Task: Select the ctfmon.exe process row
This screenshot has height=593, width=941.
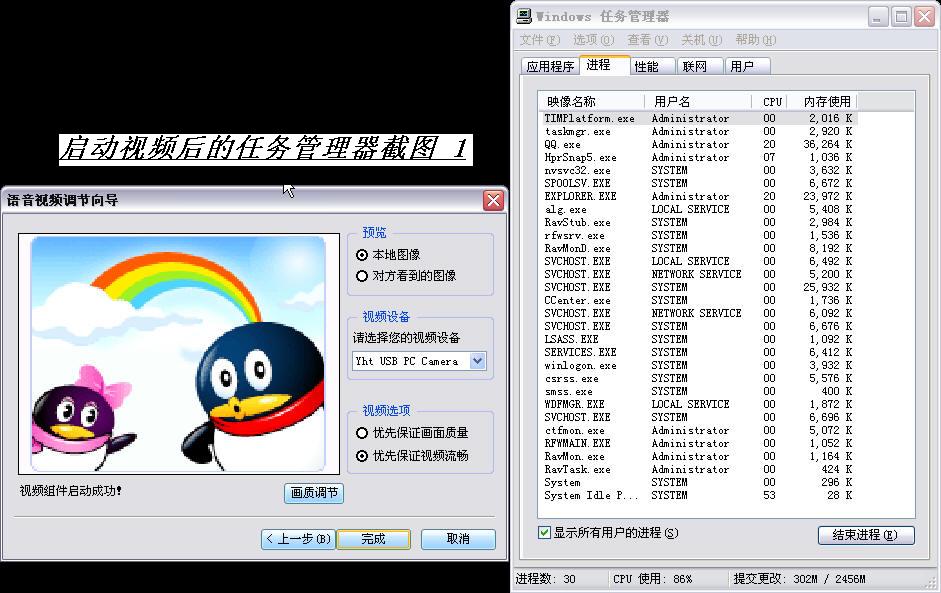Action: coord(699,430)
